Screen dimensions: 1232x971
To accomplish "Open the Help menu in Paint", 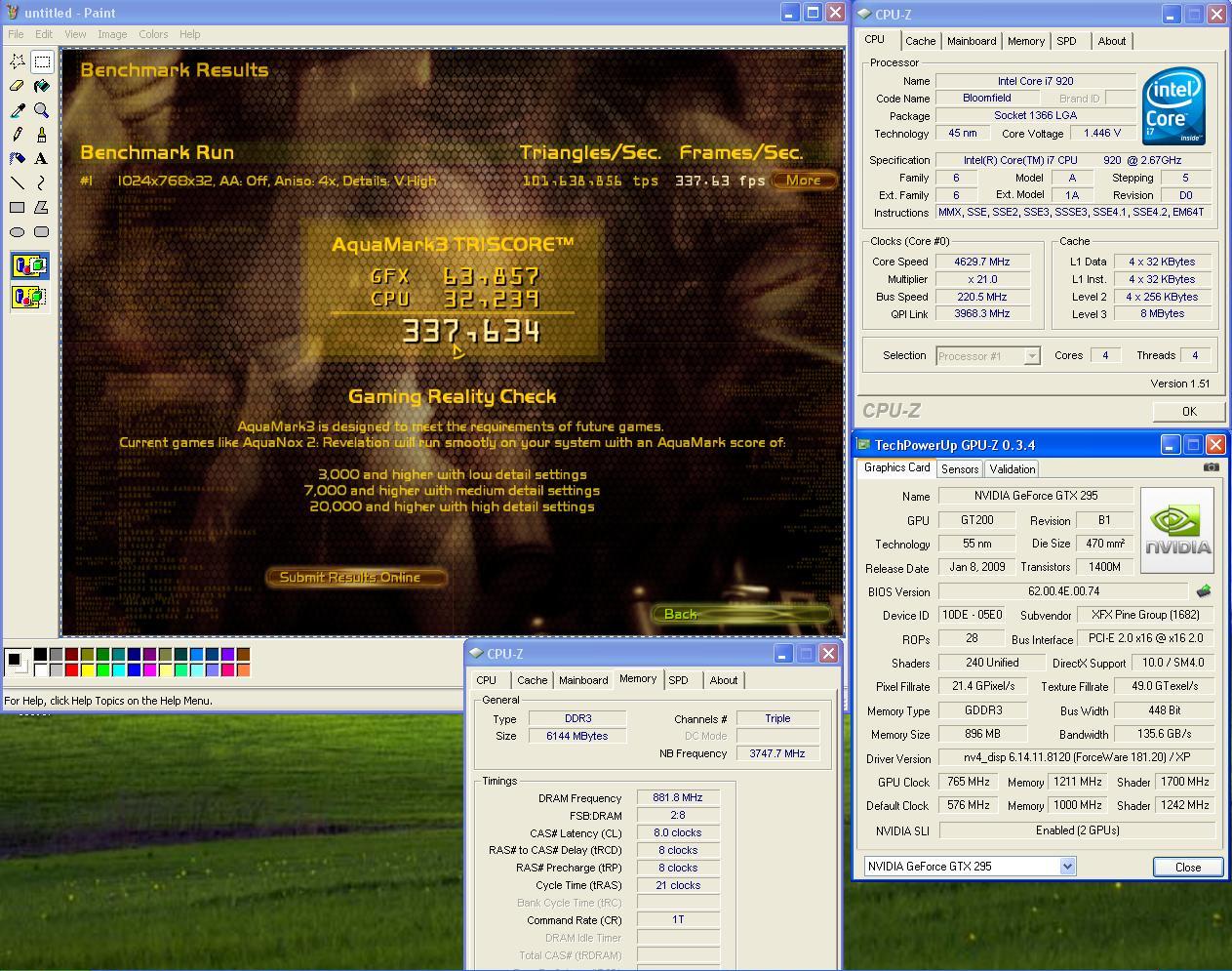I will 189,34.
